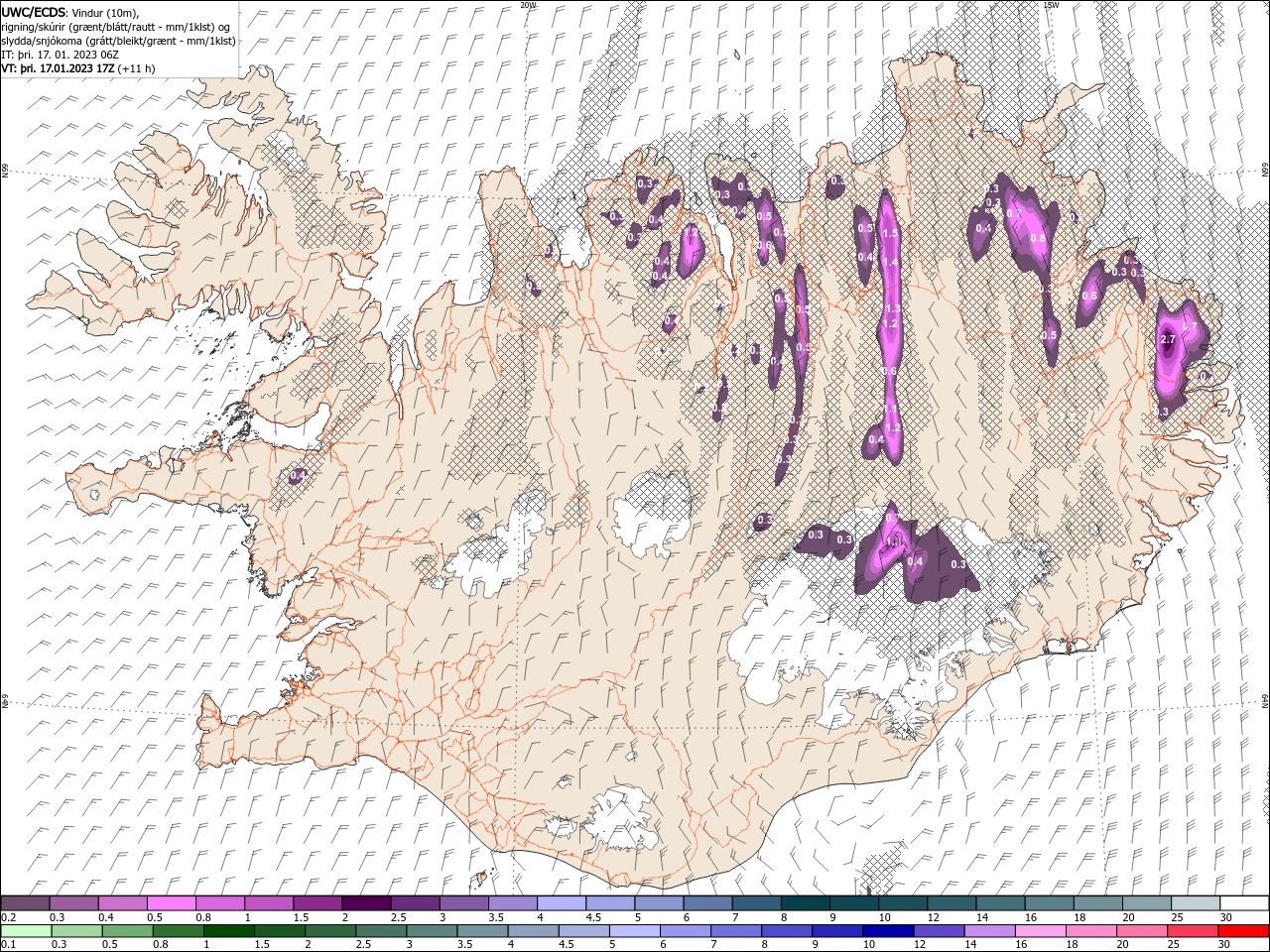
Task: Click the 2–2.5 darkest purple snow scale swatch
Action: click(367, 903)
